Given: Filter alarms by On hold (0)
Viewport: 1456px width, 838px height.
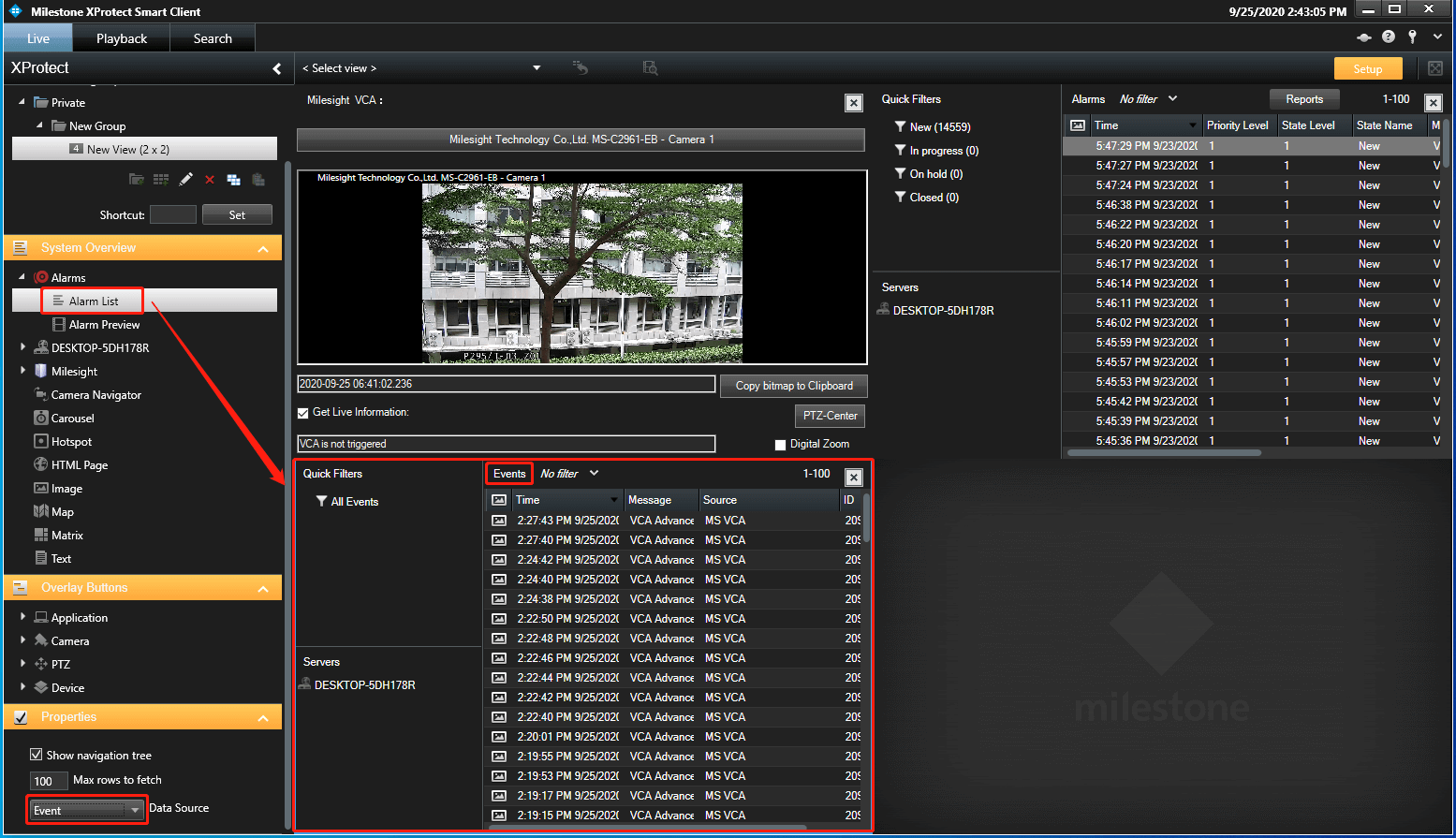Looking at the screenshot, I should point(929,173).
